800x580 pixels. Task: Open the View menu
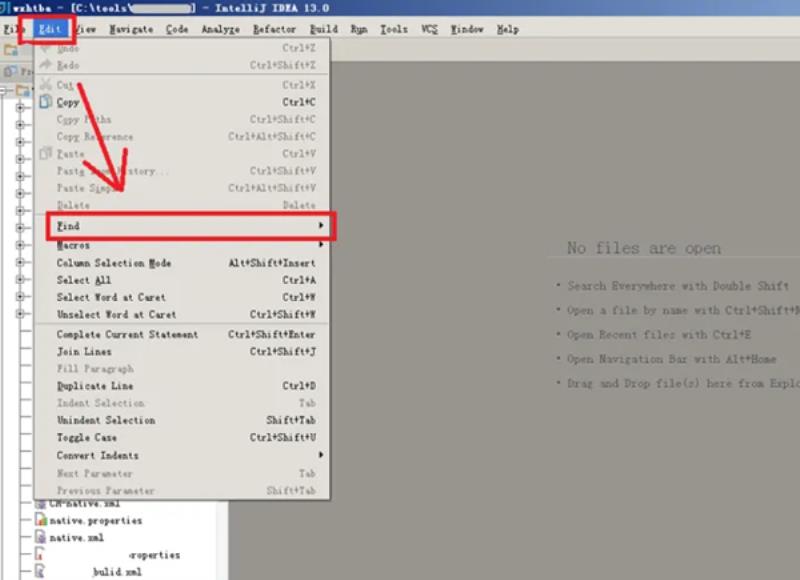(85, 29)
